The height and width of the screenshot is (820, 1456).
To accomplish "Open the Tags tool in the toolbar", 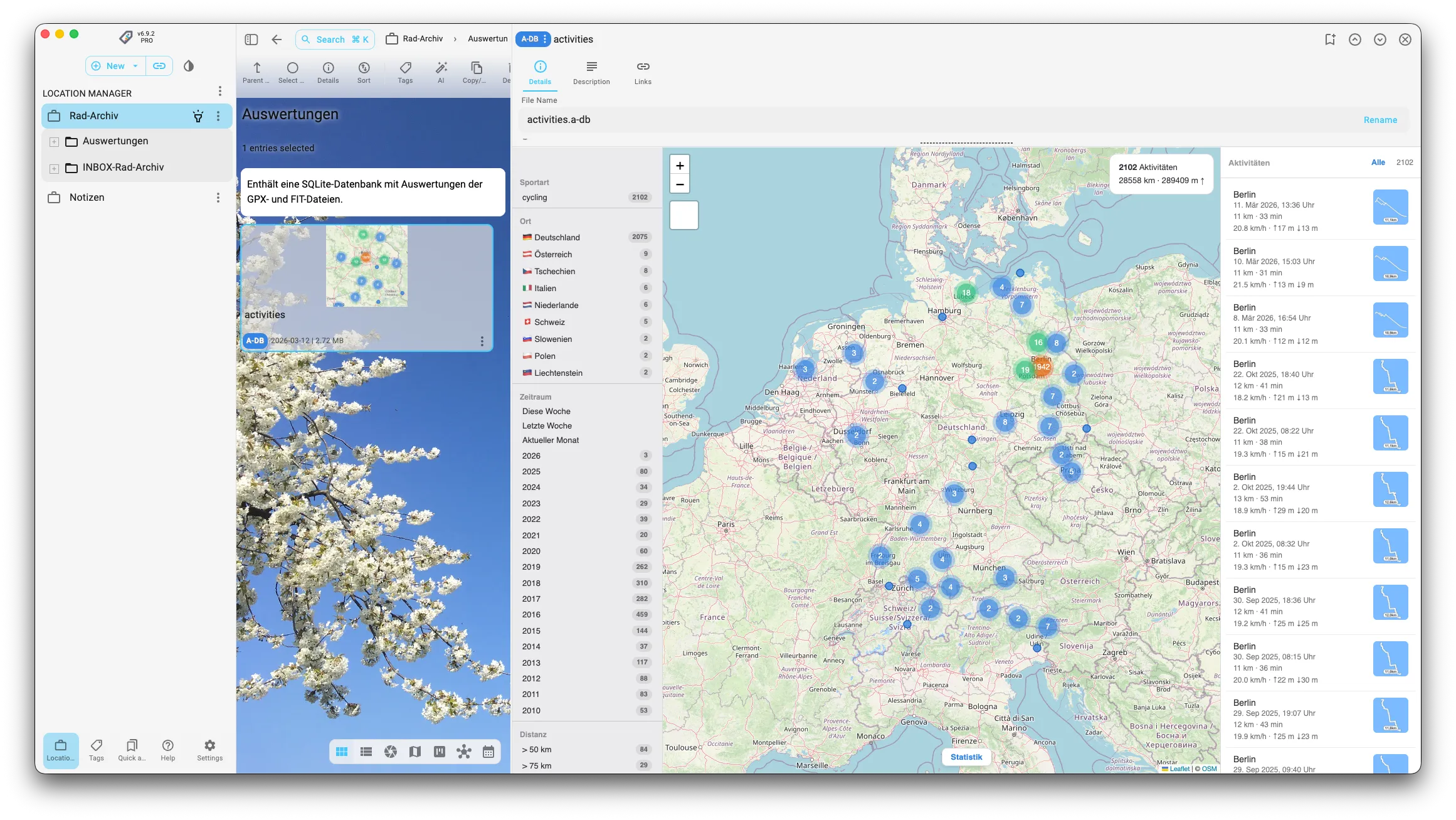I will 405,71.
